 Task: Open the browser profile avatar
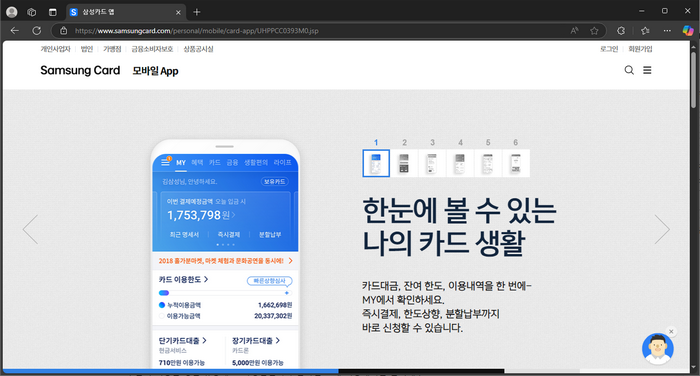(x=12, y=12)
